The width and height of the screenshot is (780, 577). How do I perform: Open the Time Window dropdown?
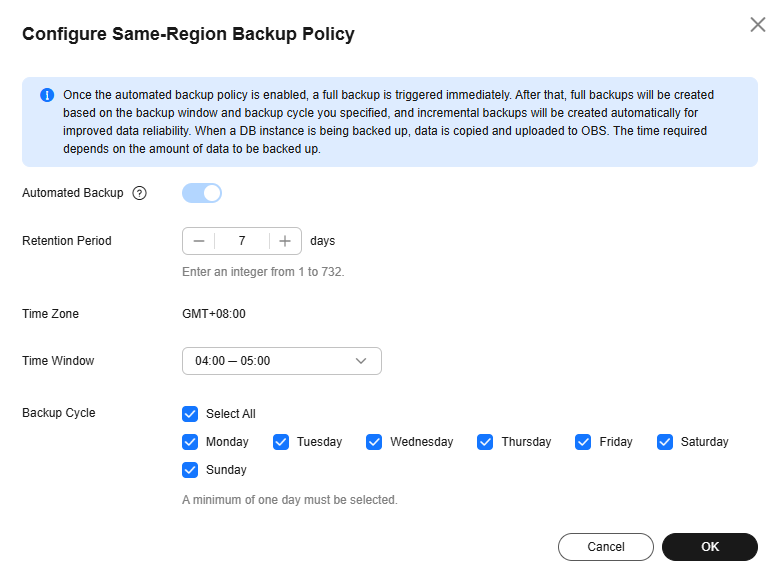(x=281, y=361)
